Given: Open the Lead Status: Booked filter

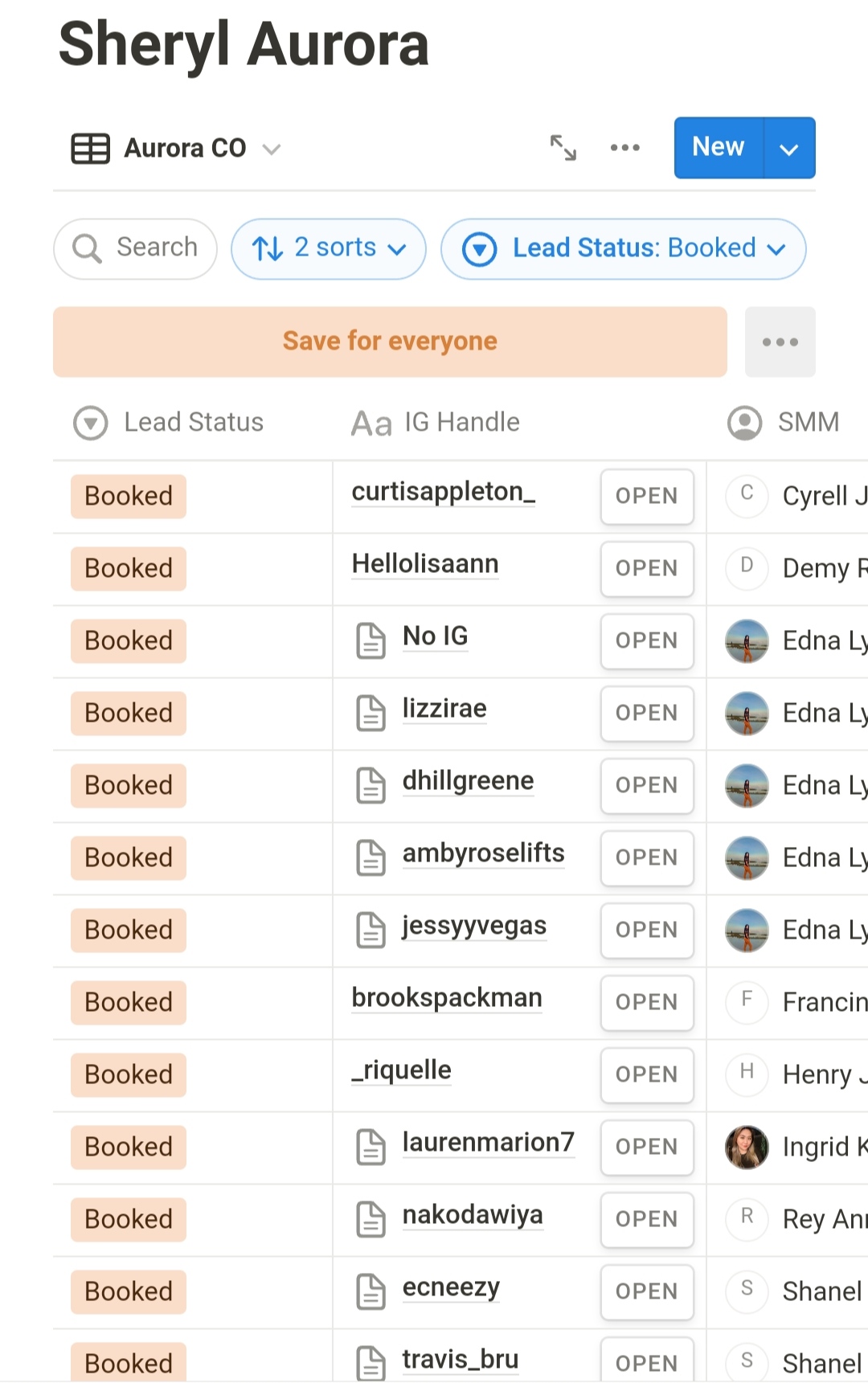Looking at the screenshot, I should [x=623, y=248].
